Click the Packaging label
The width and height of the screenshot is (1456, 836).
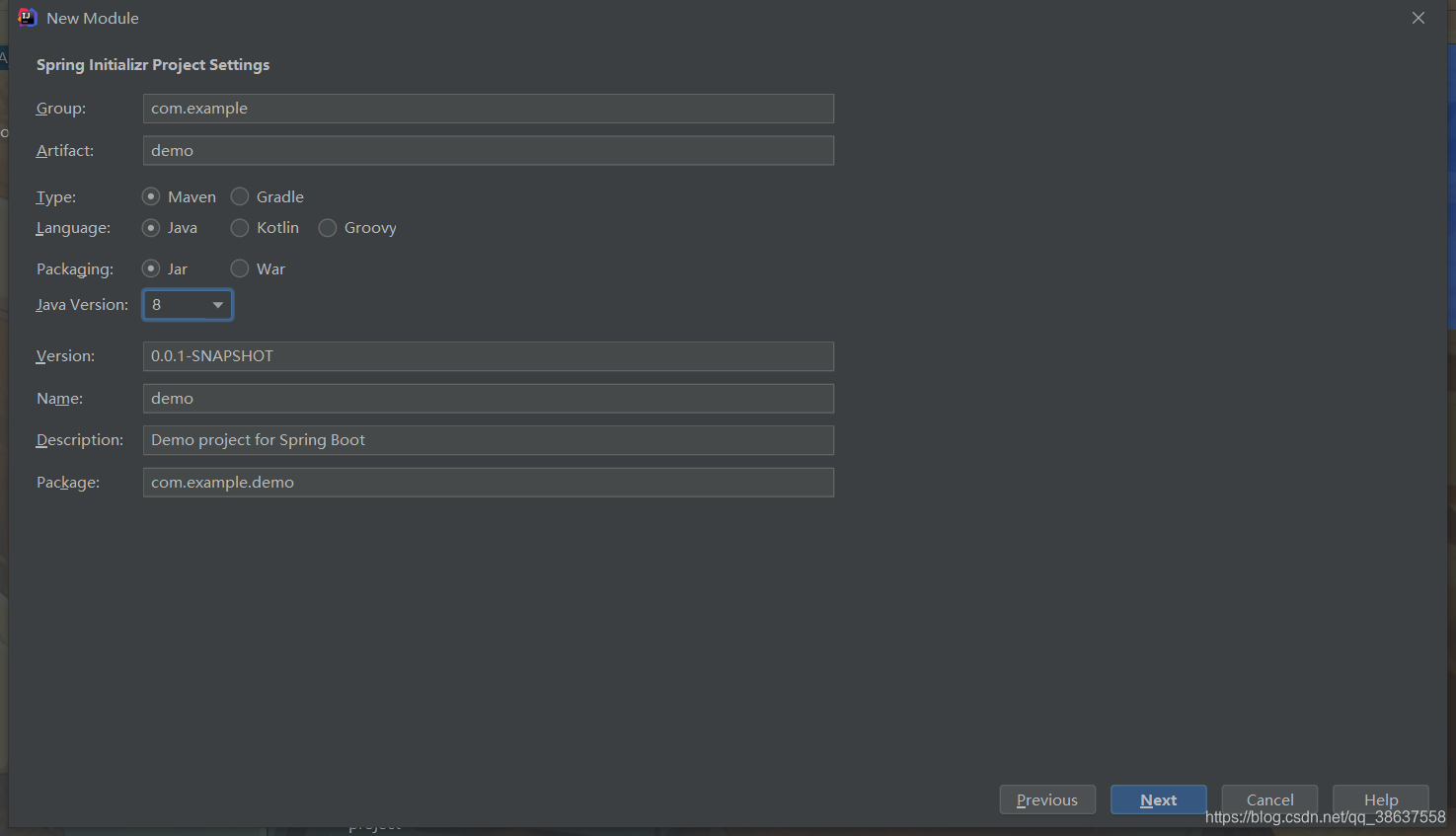pos(75,269)
